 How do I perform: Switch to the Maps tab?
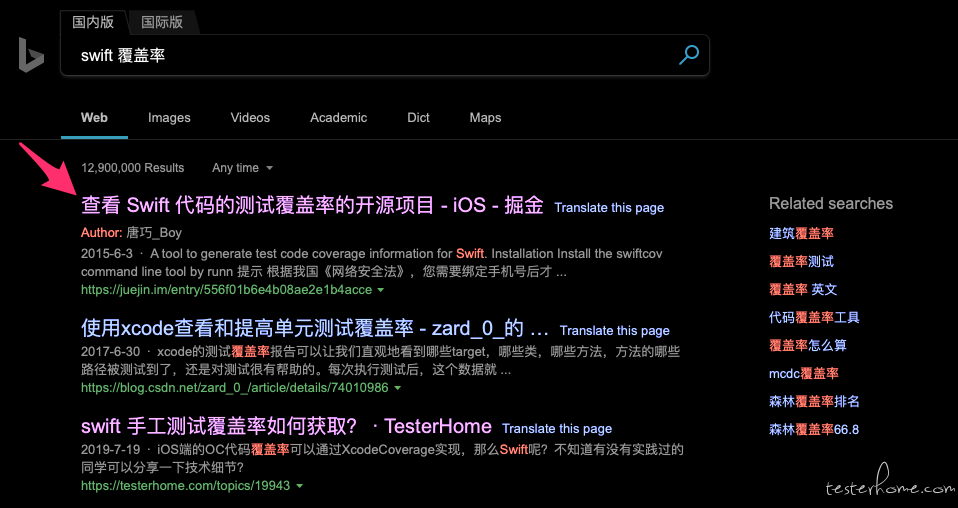485,117
